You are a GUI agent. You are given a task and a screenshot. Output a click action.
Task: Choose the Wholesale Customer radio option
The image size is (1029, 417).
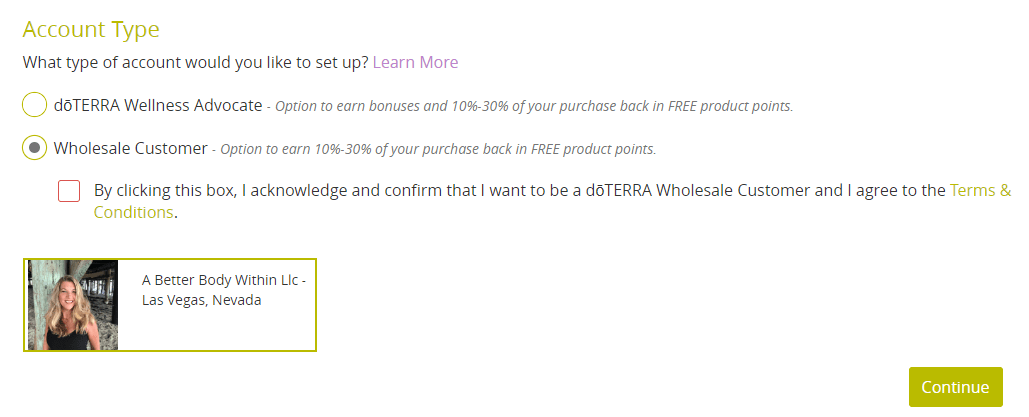pyautogui.click(x=35, y=148)
